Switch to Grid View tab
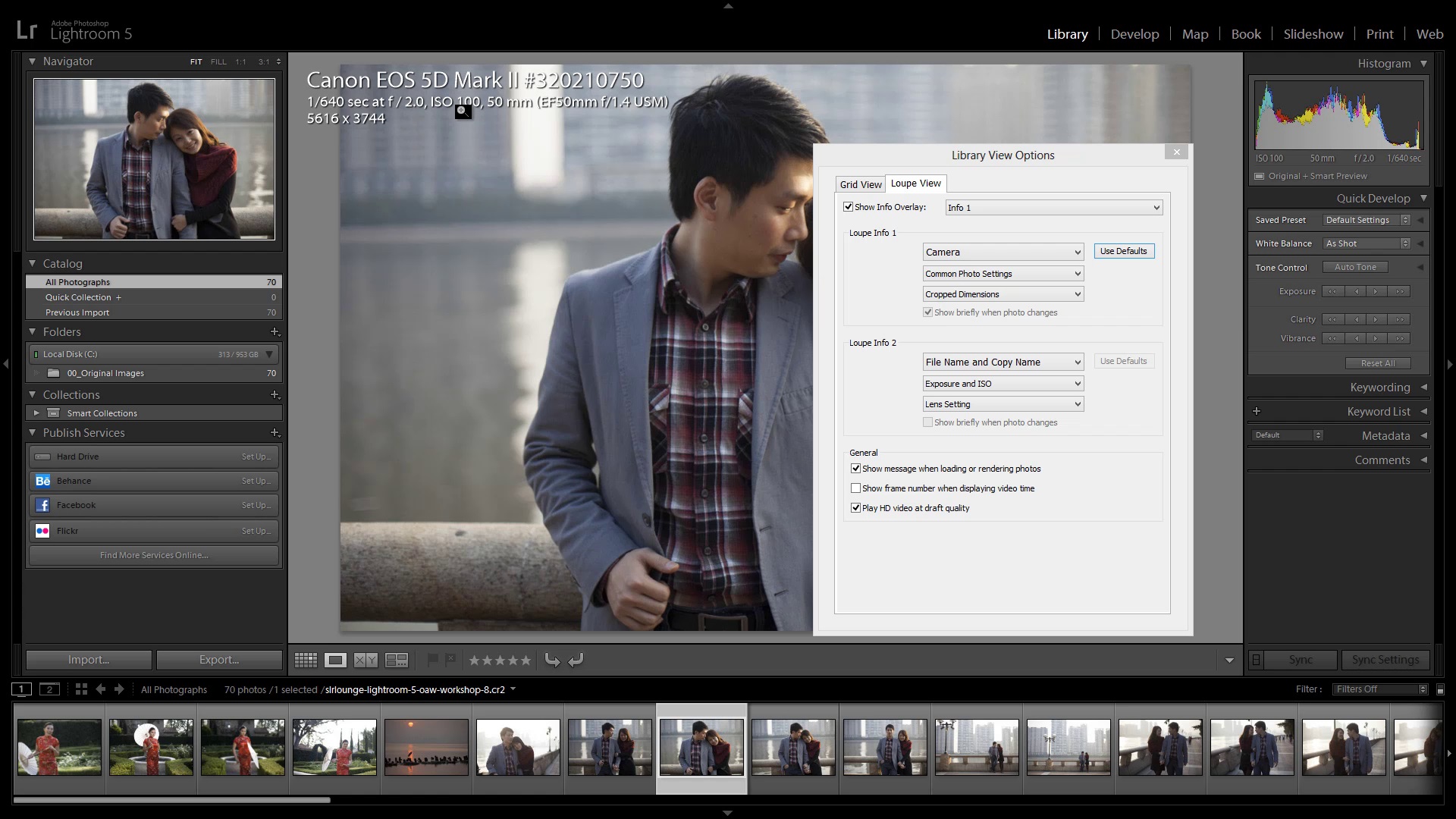 pos(860,184)
